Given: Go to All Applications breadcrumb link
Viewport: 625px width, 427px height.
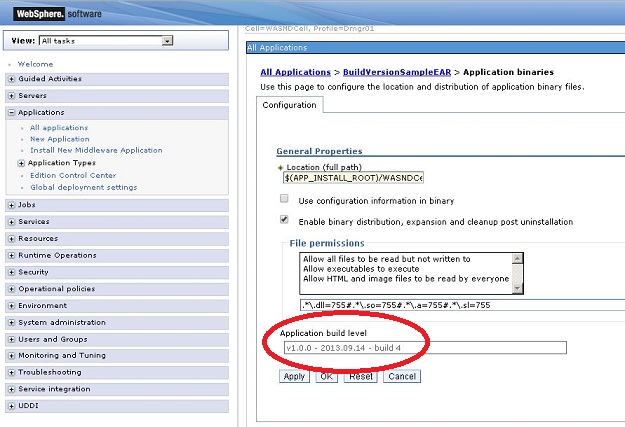Looking at the screenshot, I should [x=295, y=72].
